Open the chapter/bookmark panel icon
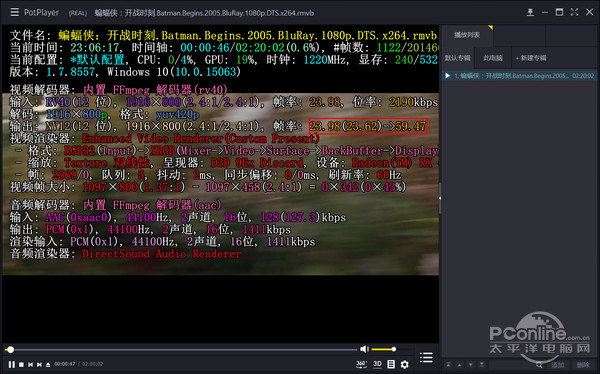 point(391,364)
